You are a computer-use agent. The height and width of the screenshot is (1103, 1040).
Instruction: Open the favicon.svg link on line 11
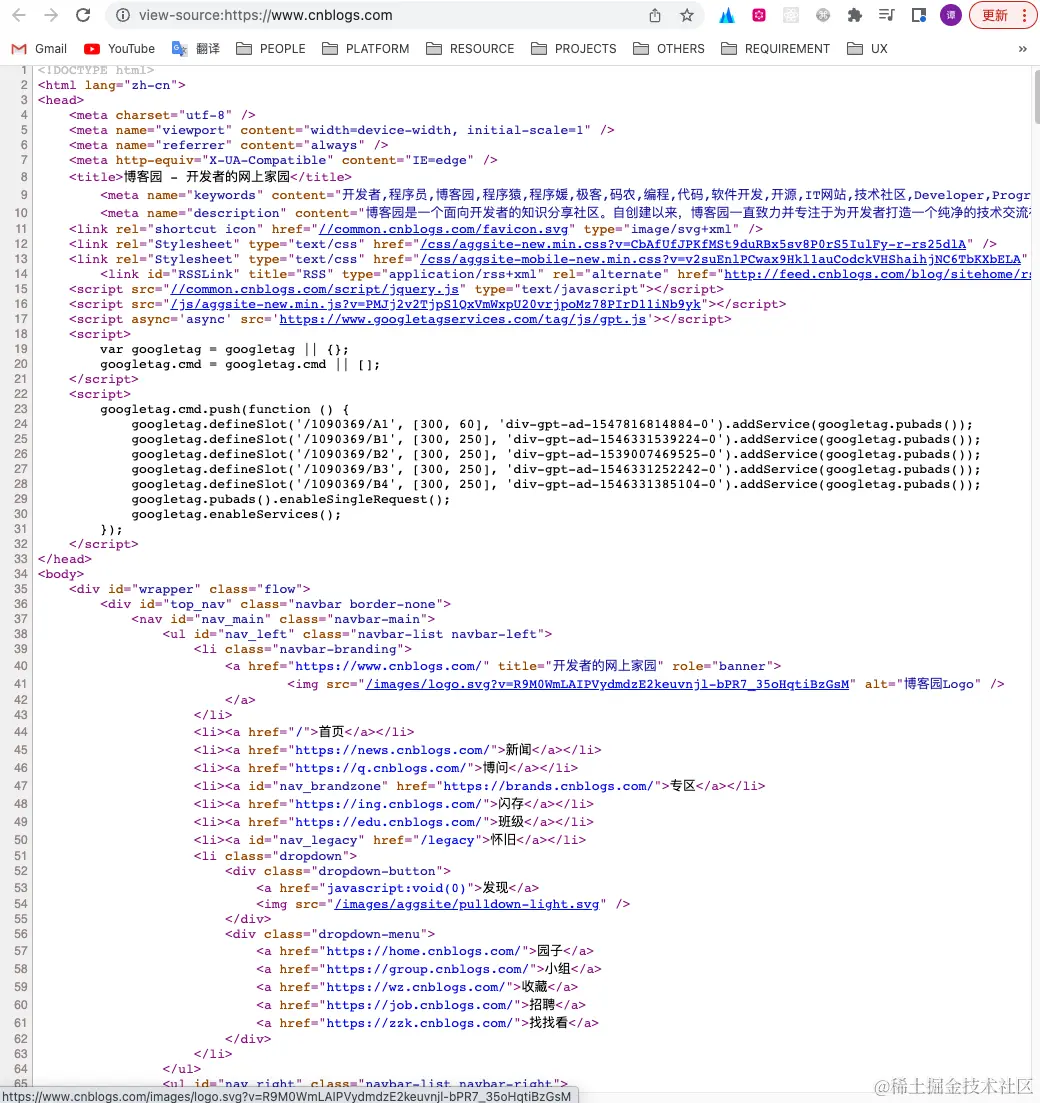(443, 229)
